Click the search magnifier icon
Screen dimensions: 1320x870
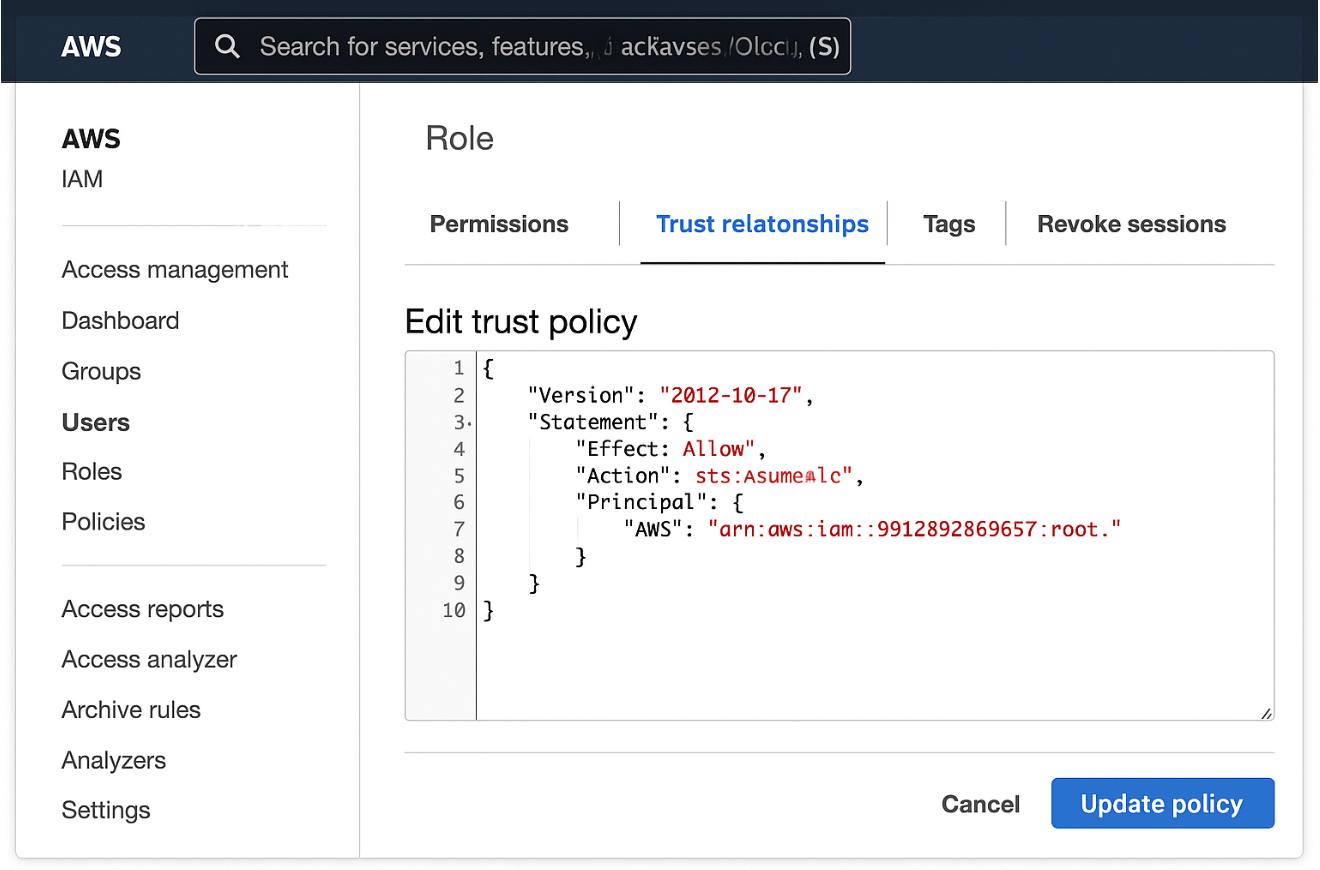click(x=227, y=46)
